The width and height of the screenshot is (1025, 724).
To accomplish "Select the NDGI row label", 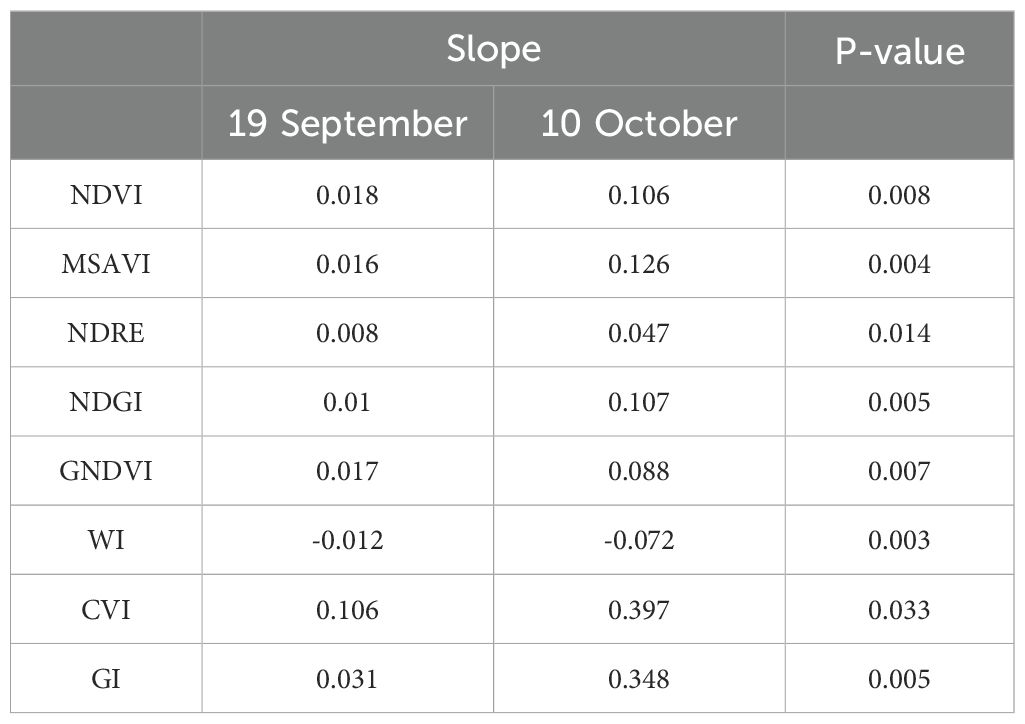I will (106, 402).
